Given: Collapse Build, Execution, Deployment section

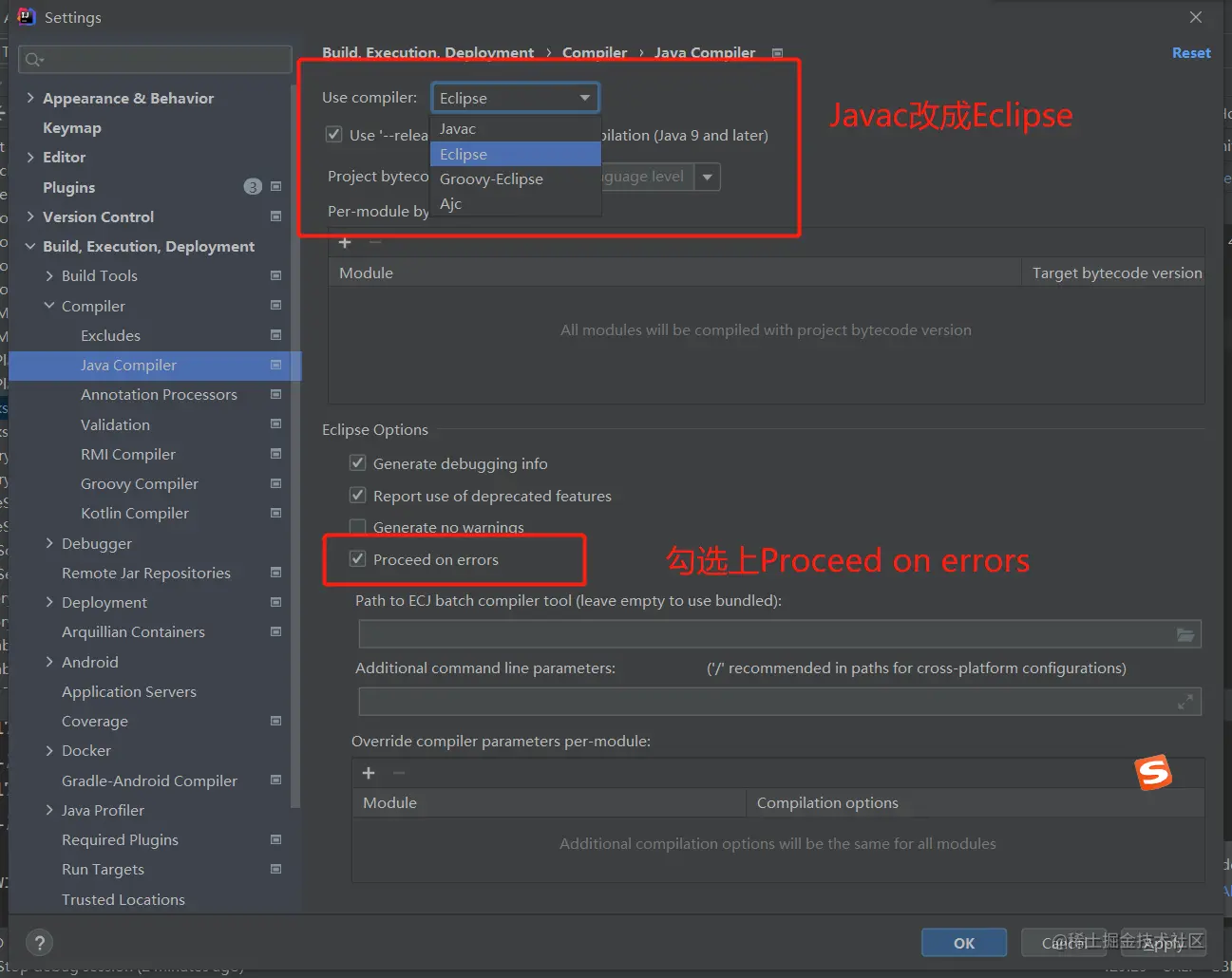Looking at the screenshot, I should point(30,247).
